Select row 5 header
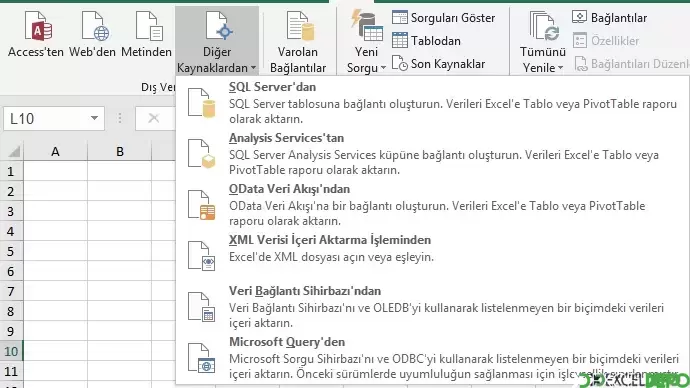690x388 pixels. tap(11, 251)
